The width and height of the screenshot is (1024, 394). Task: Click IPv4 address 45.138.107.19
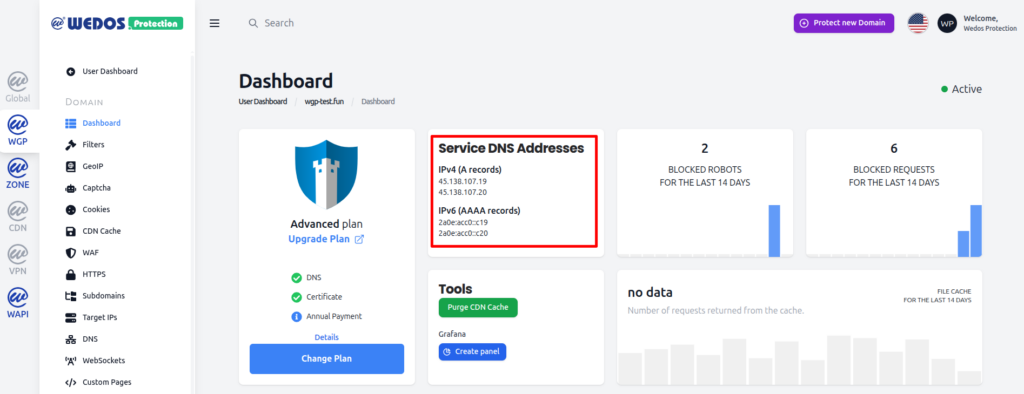point(462,181)
